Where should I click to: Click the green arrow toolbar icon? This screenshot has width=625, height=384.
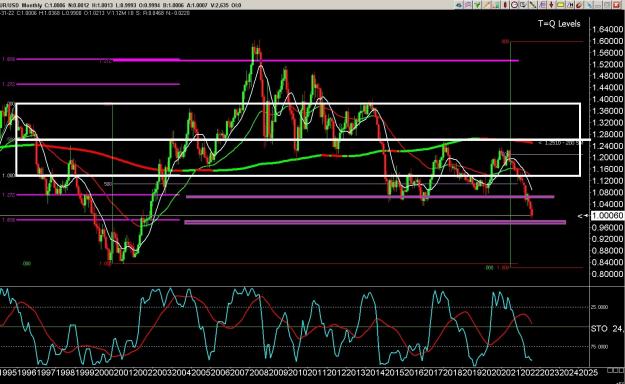pos(477,5)
